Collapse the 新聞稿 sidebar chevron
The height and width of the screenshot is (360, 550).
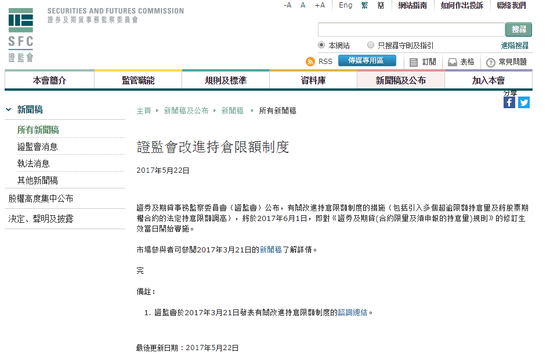[x=9, y=109]
